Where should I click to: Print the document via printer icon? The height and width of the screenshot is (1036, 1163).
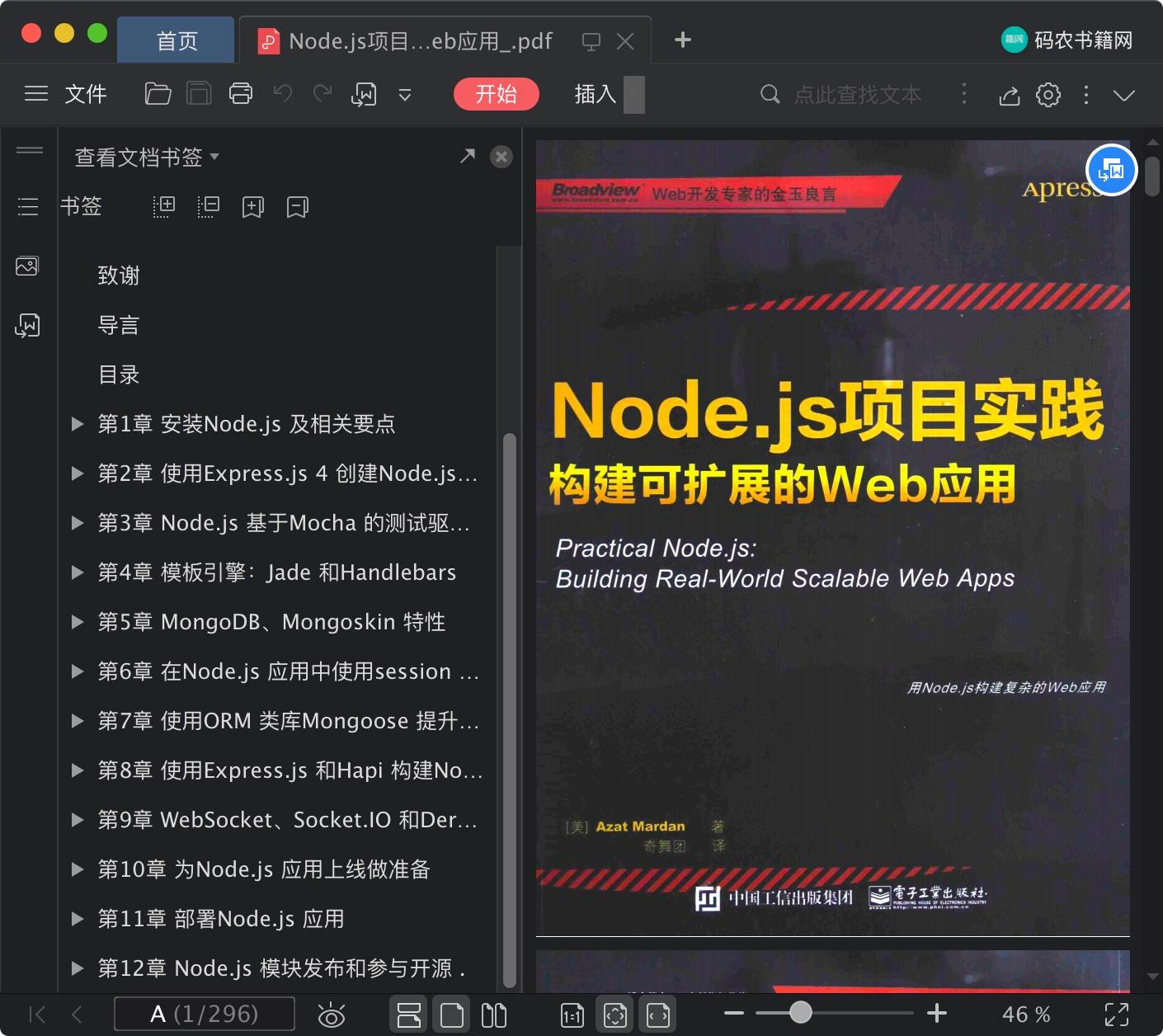point(241,94)
